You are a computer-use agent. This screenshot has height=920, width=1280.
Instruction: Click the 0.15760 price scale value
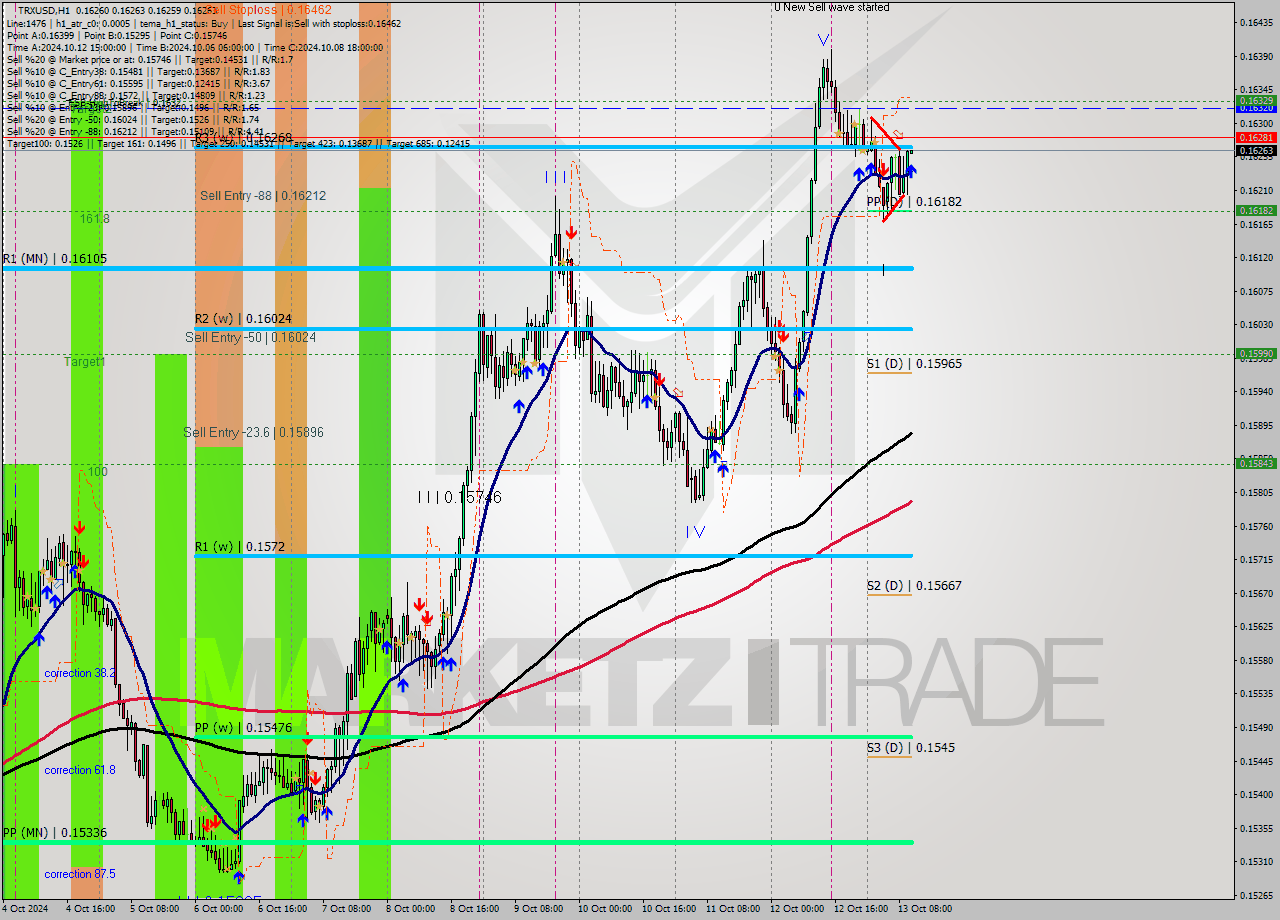point(1255,527)
